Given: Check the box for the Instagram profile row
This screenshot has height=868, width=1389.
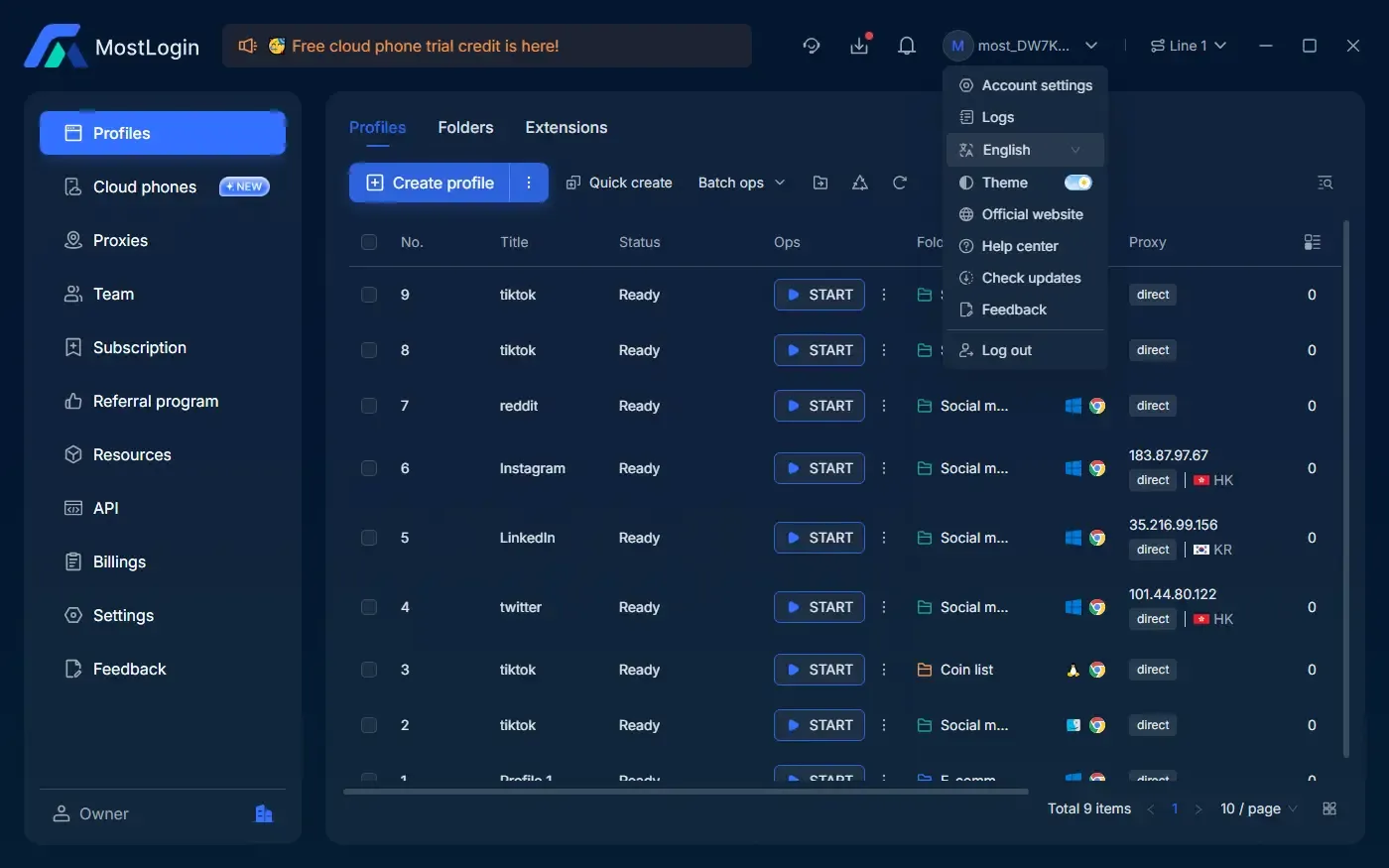Looking at the screenshot, I should (369, 468).
